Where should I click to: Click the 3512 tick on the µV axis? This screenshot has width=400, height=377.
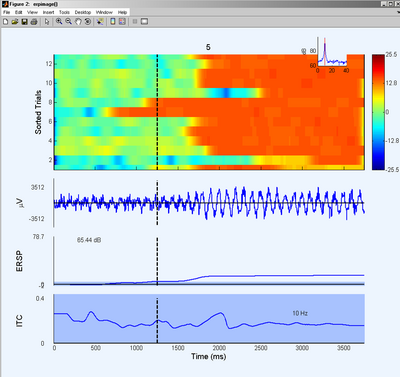(x=38, y=187)
